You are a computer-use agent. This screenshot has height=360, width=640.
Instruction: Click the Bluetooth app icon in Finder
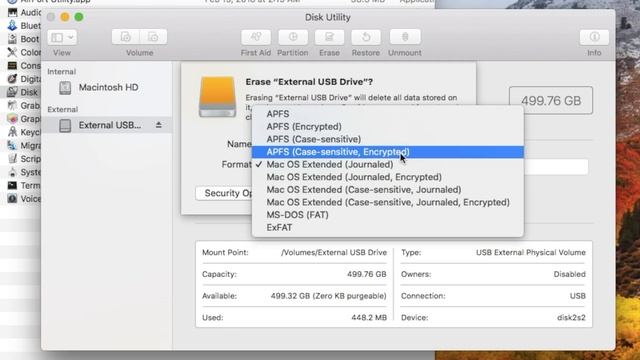[x=12, y=25]
